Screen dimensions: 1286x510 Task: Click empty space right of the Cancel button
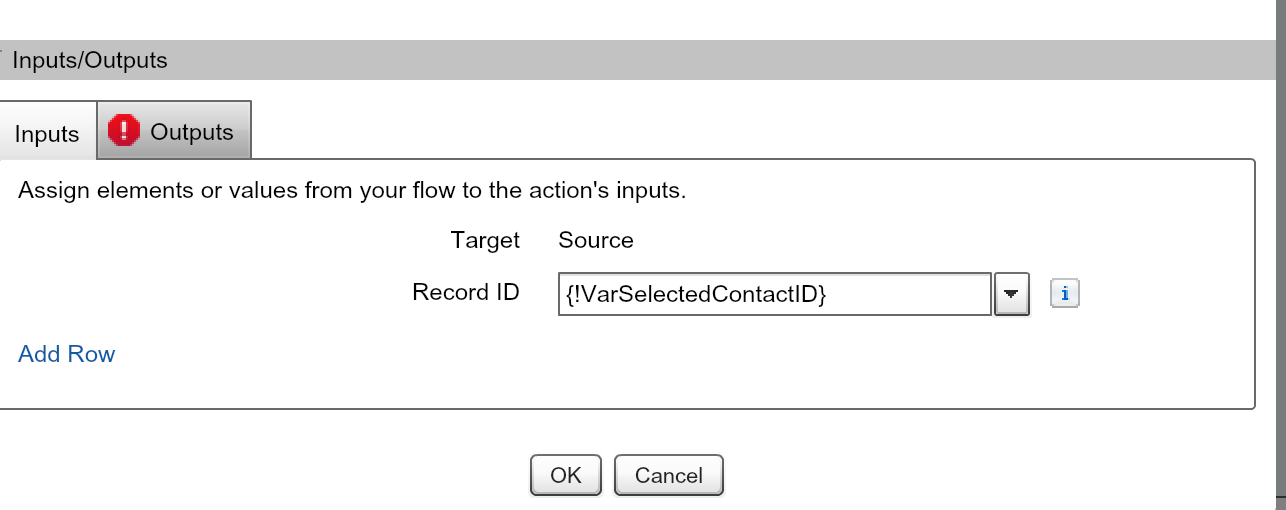(950, 475)
